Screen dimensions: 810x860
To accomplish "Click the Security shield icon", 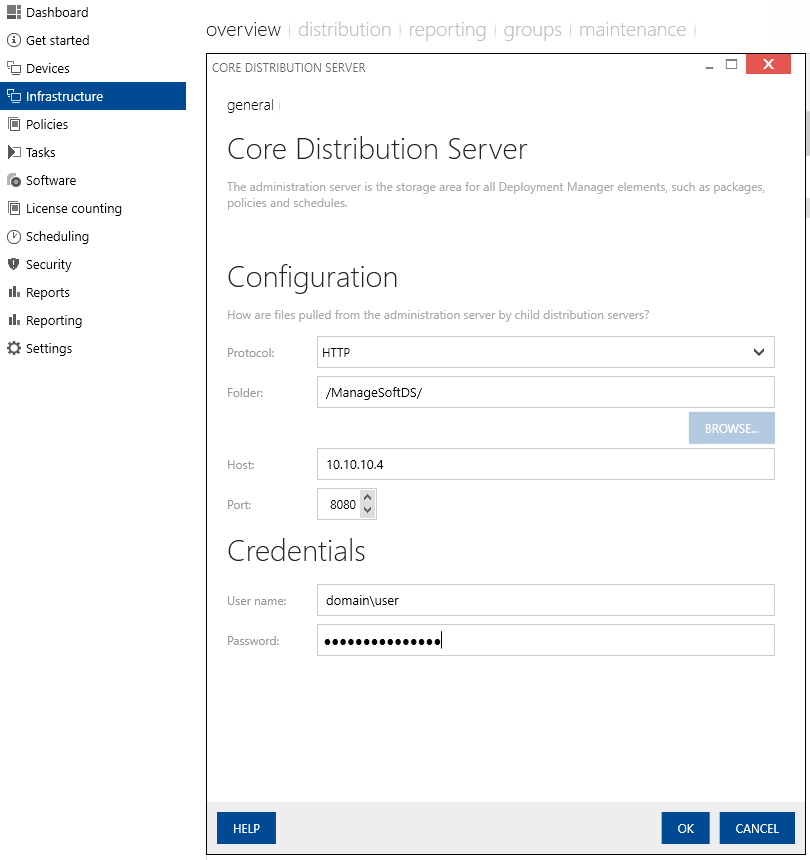I will pos(14,264).
